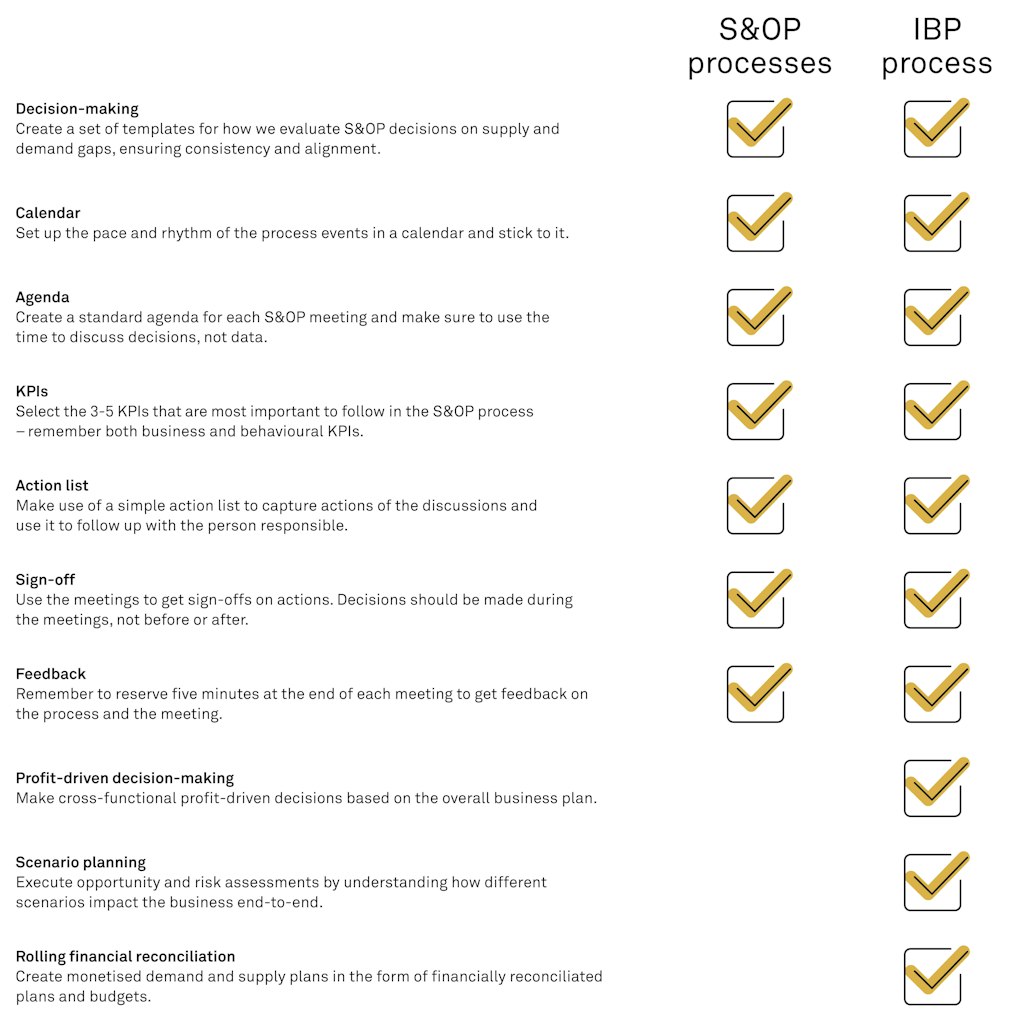Click the "S&OP processes" column heading
The height and width of the screenshot is (1021, 1024).
pos(760,46)
